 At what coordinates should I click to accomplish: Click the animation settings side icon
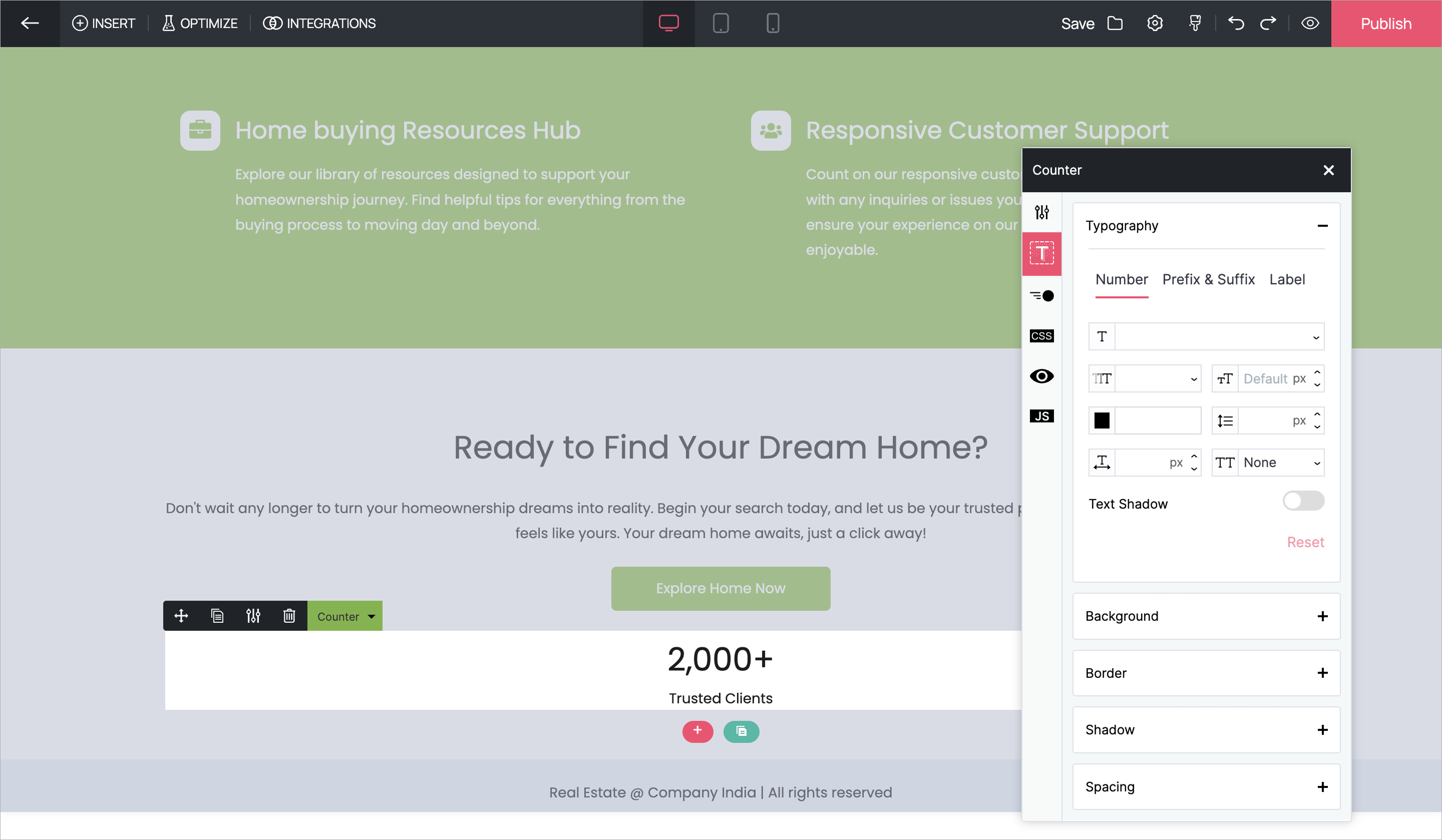pyautogui.click(x=1041, y=296)
